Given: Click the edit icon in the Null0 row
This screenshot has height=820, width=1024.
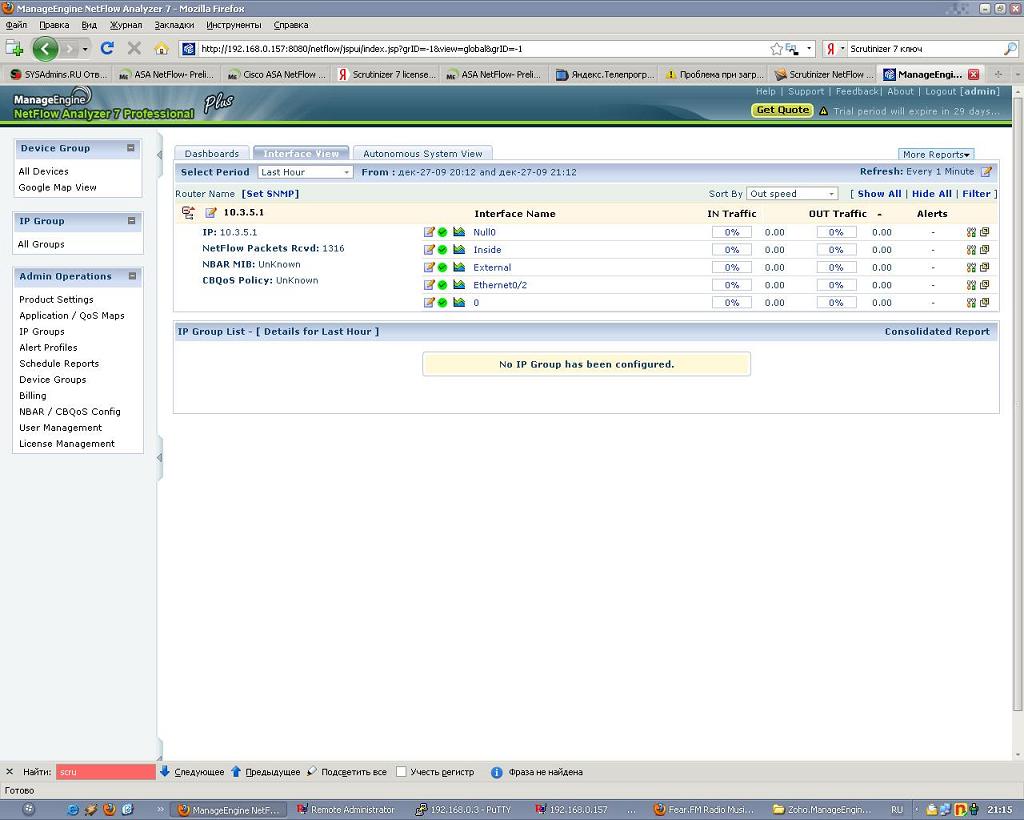Looking at the screenshot, I should 429,232.
